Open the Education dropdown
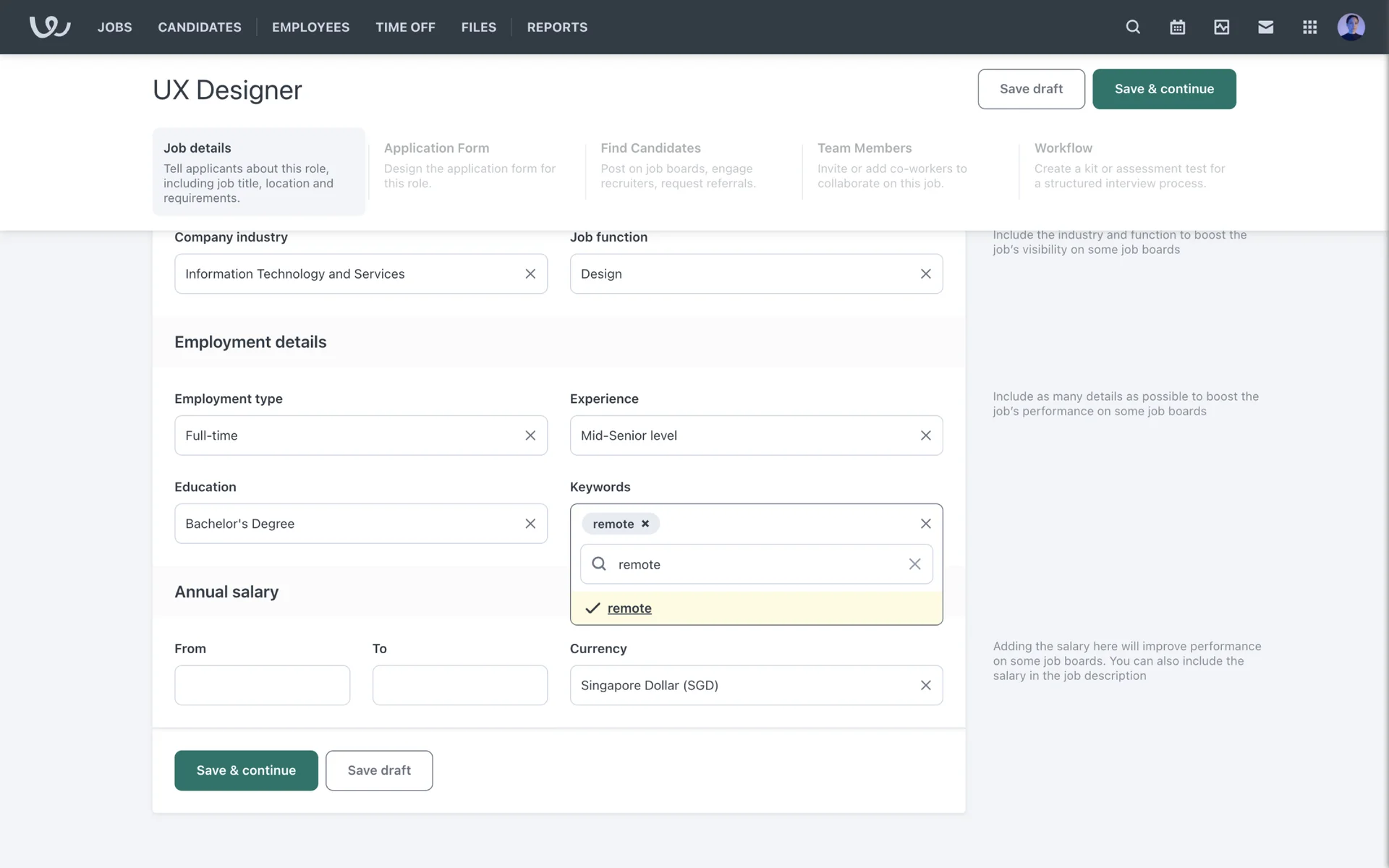Viewport: 1389px width, 868px height. tap(347, 524)
